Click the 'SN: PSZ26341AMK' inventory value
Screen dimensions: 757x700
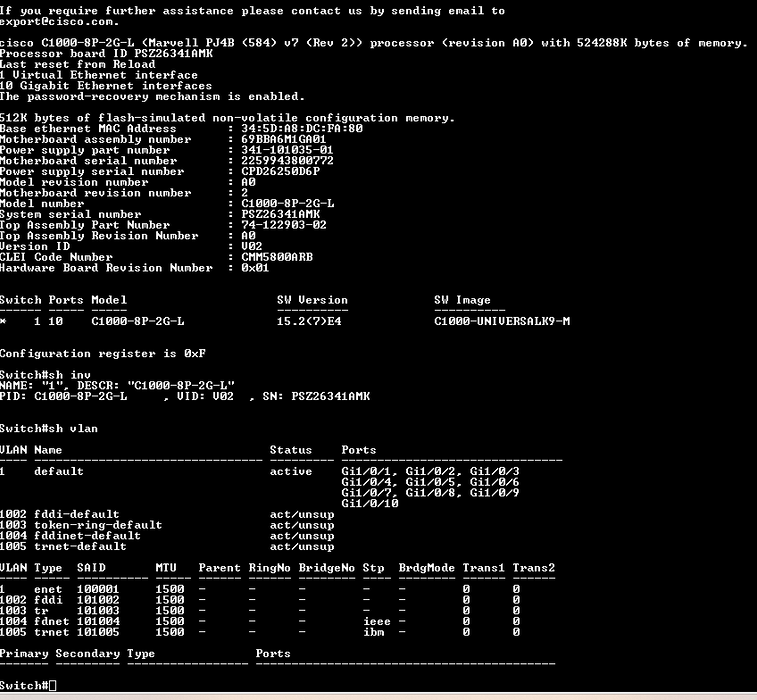coord(316,396)
